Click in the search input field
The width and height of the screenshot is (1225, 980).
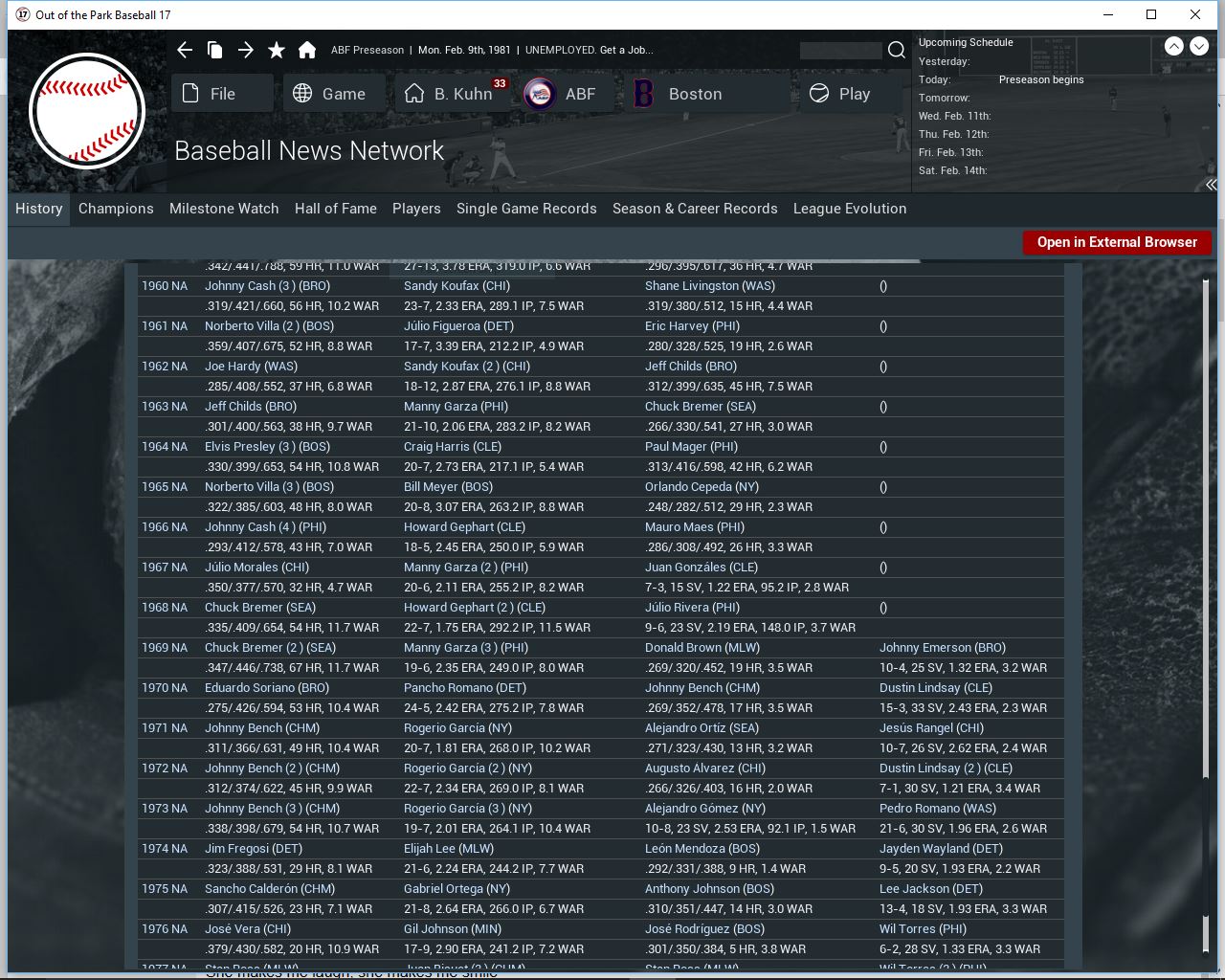[x=840, y=50]
